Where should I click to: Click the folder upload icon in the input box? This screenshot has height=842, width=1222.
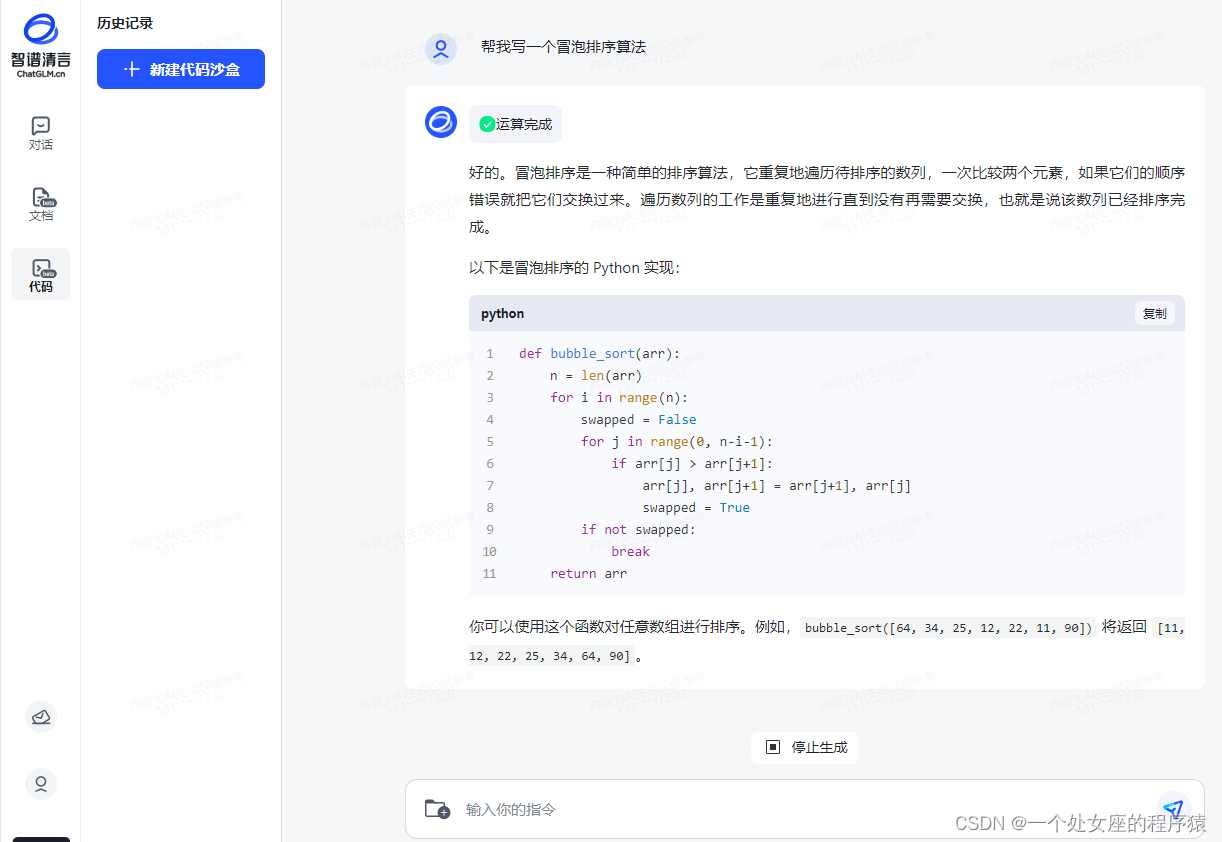pyautogui.click(x=437, y=809)
